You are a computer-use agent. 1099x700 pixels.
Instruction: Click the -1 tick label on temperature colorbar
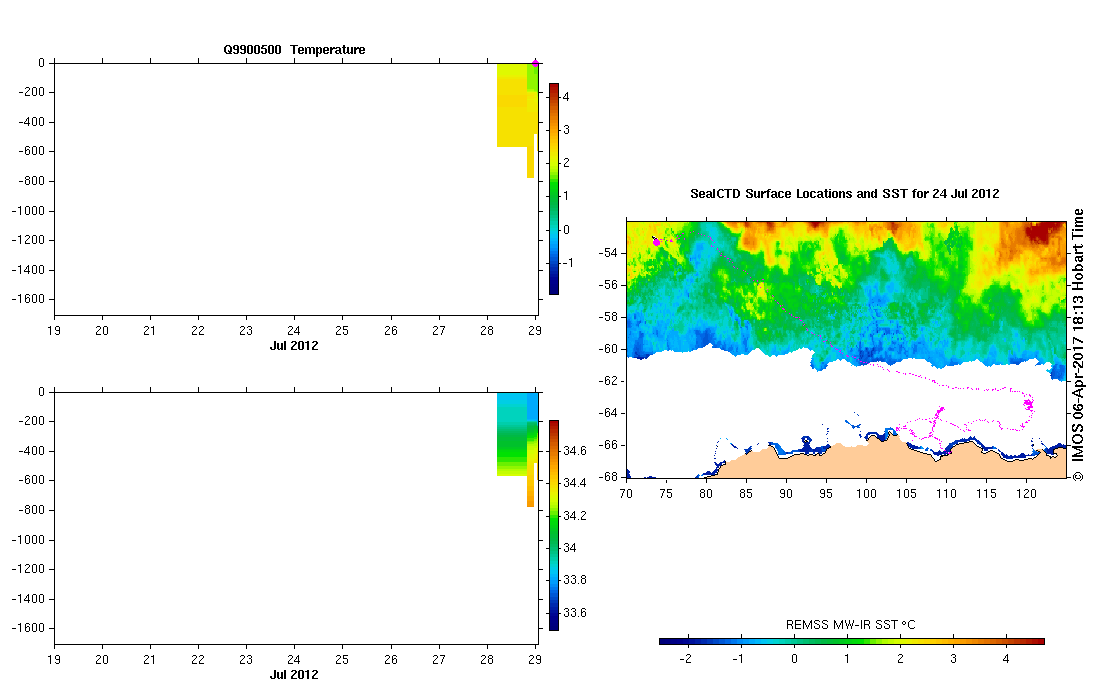[568, 263]
